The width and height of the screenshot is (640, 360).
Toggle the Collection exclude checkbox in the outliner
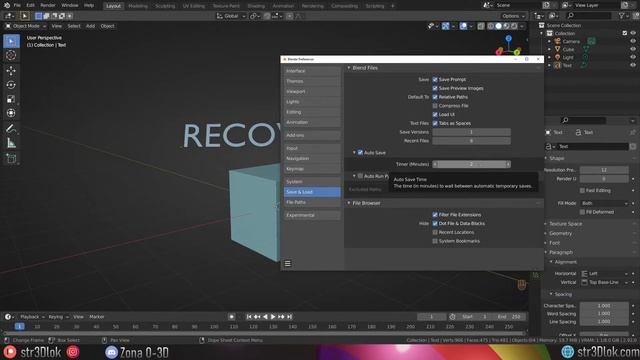coord(625,33)
